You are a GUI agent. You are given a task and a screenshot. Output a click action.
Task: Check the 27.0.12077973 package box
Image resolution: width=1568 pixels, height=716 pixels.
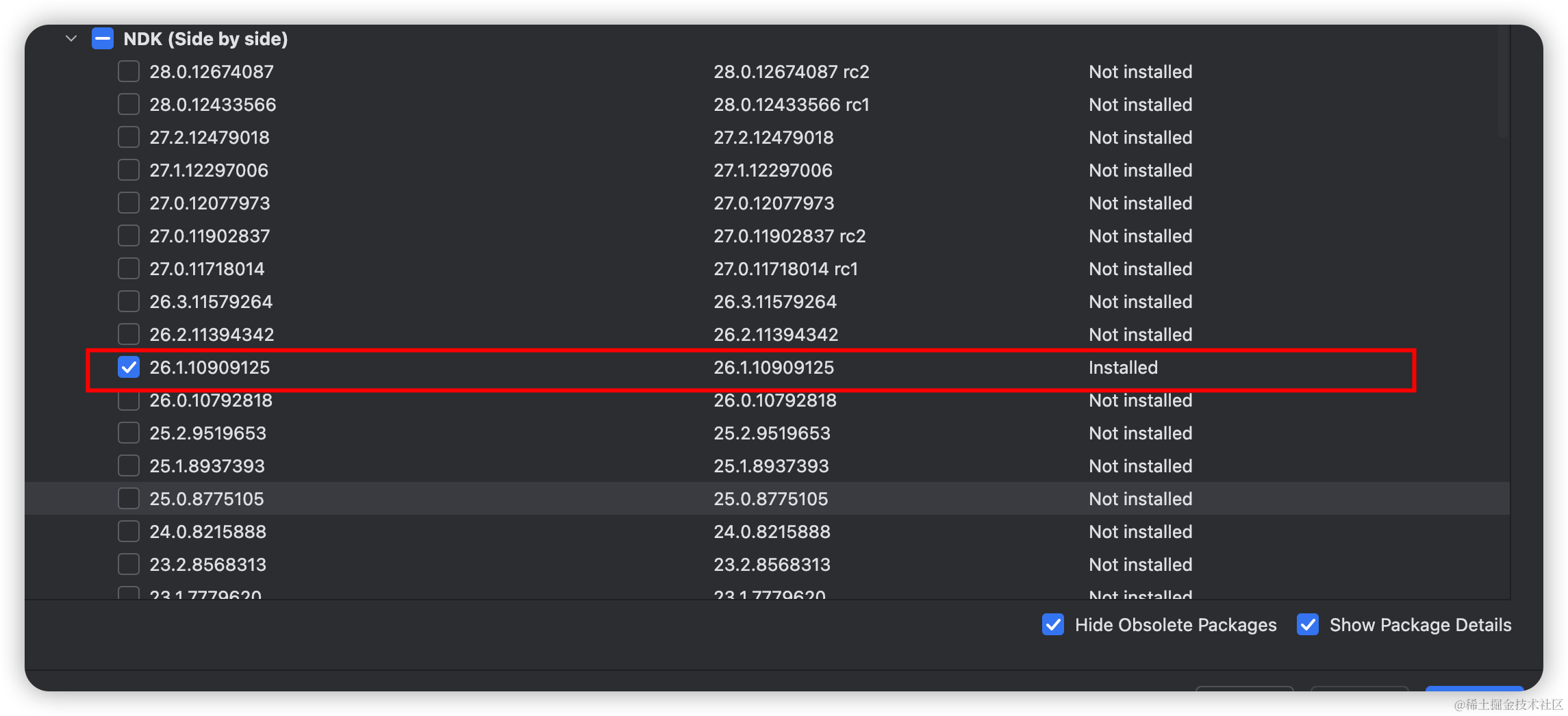point(129,203)
